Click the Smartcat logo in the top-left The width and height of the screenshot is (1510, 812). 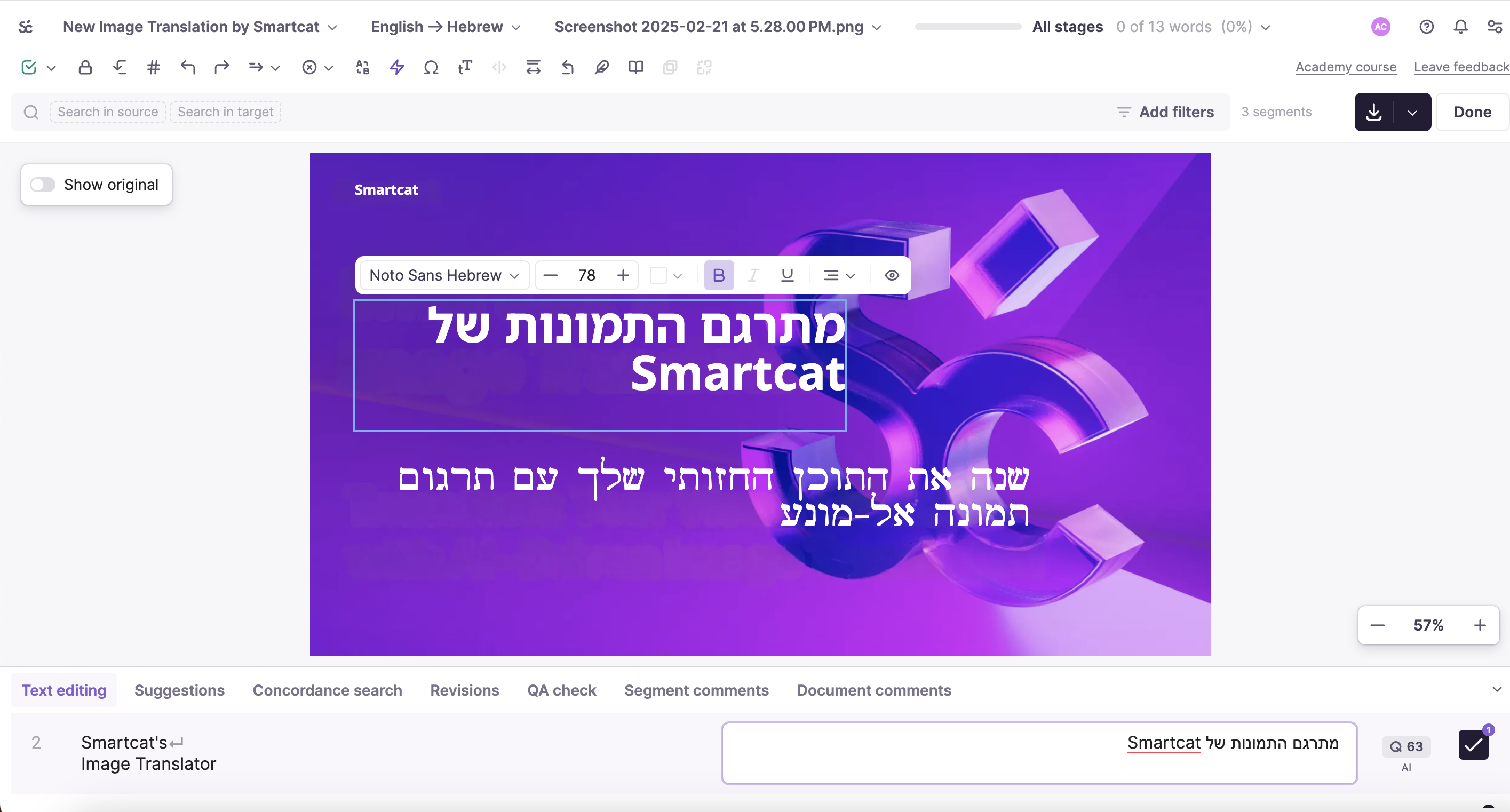click(x=25, y=27)
